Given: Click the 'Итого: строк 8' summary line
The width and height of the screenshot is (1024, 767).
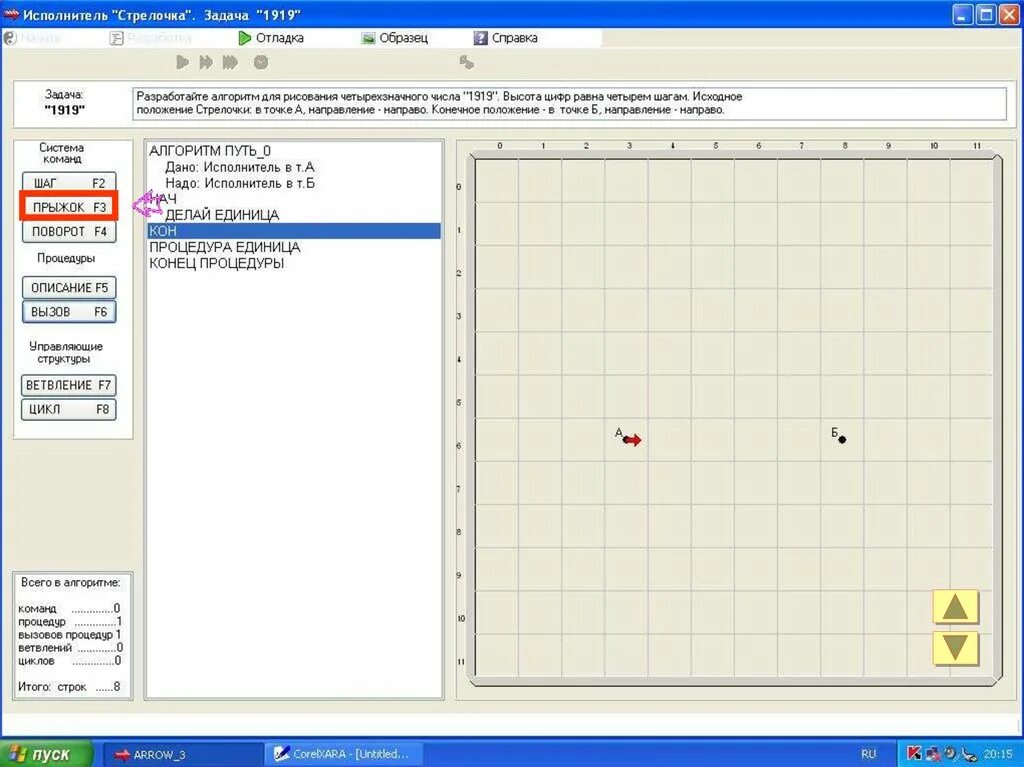Looking at the screenshot, I should click(69, 687).
